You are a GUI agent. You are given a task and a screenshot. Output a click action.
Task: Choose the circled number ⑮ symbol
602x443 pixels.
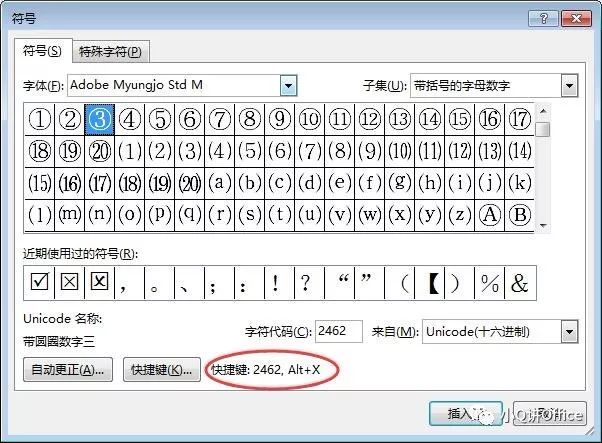(x=460, y=119)
